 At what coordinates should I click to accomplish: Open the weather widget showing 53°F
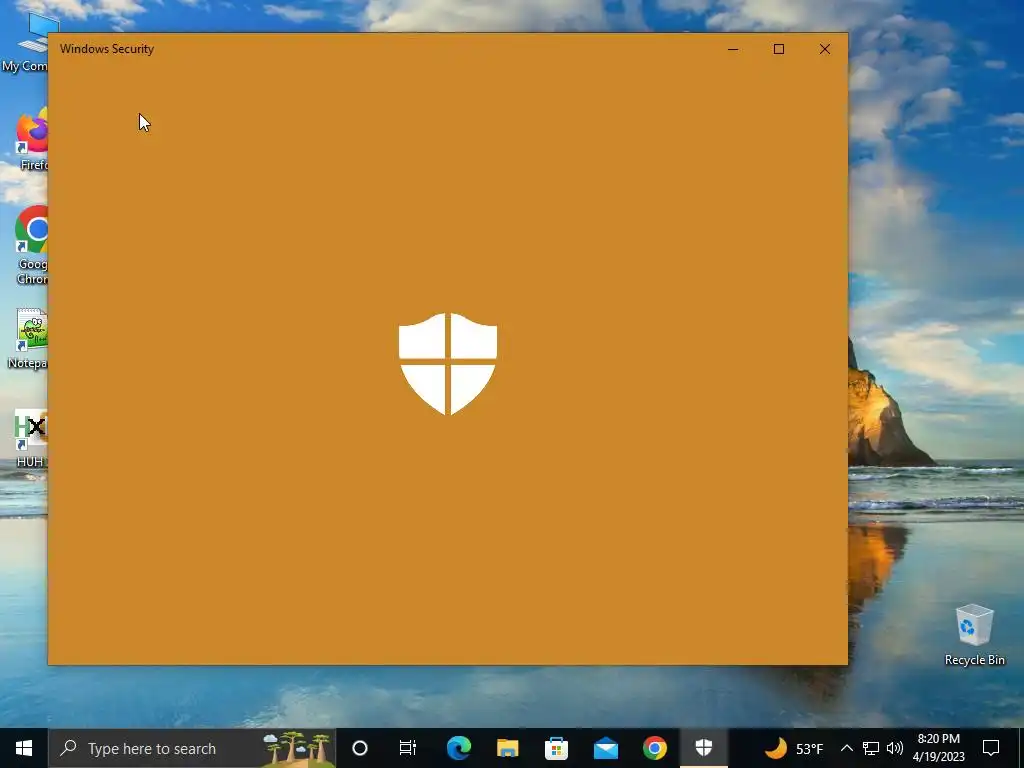pyautogui.click(x=793, y=748)
